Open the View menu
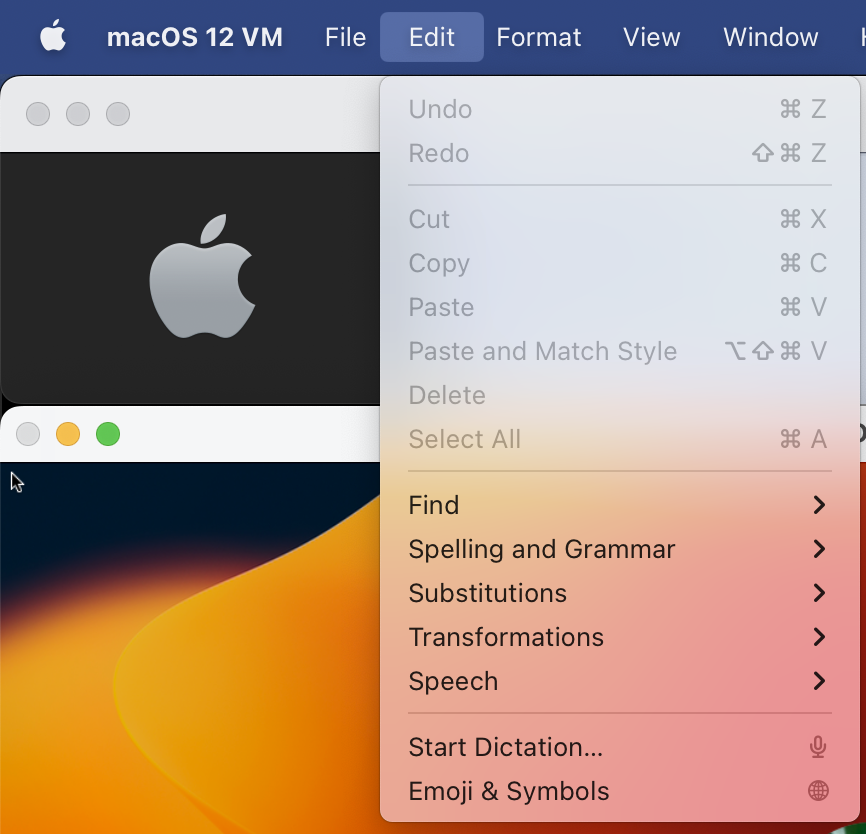Image resolution: width=866 pixels, height=834 pixels. [652, 37]
